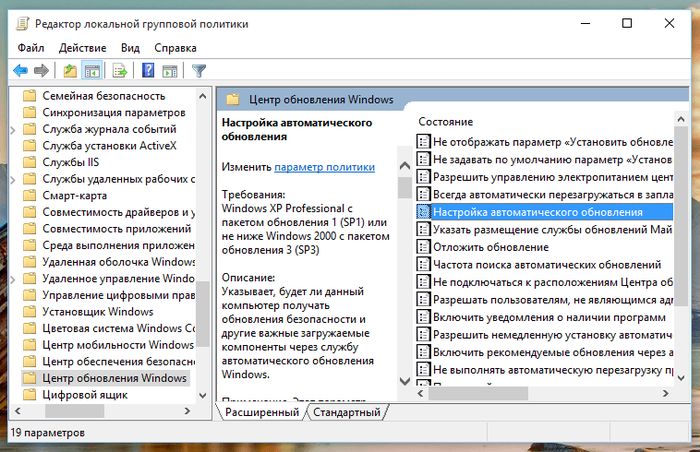
Task: Open Help via the question mark icon
Action: point(148,71)
